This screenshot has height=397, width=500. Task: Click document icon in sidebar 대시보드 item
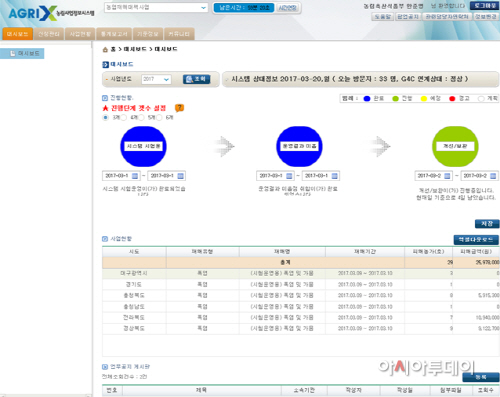pyautogui.click(x=13, y=53)
